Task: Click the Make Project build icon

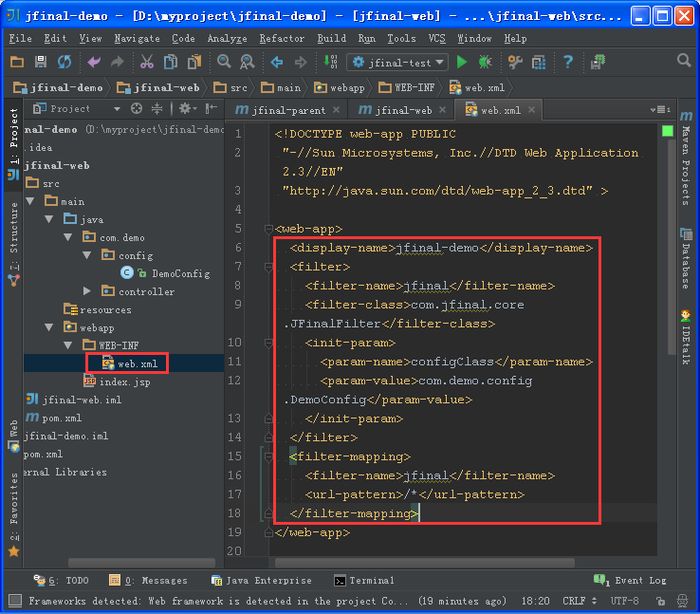Action: [x=330, y=62]
